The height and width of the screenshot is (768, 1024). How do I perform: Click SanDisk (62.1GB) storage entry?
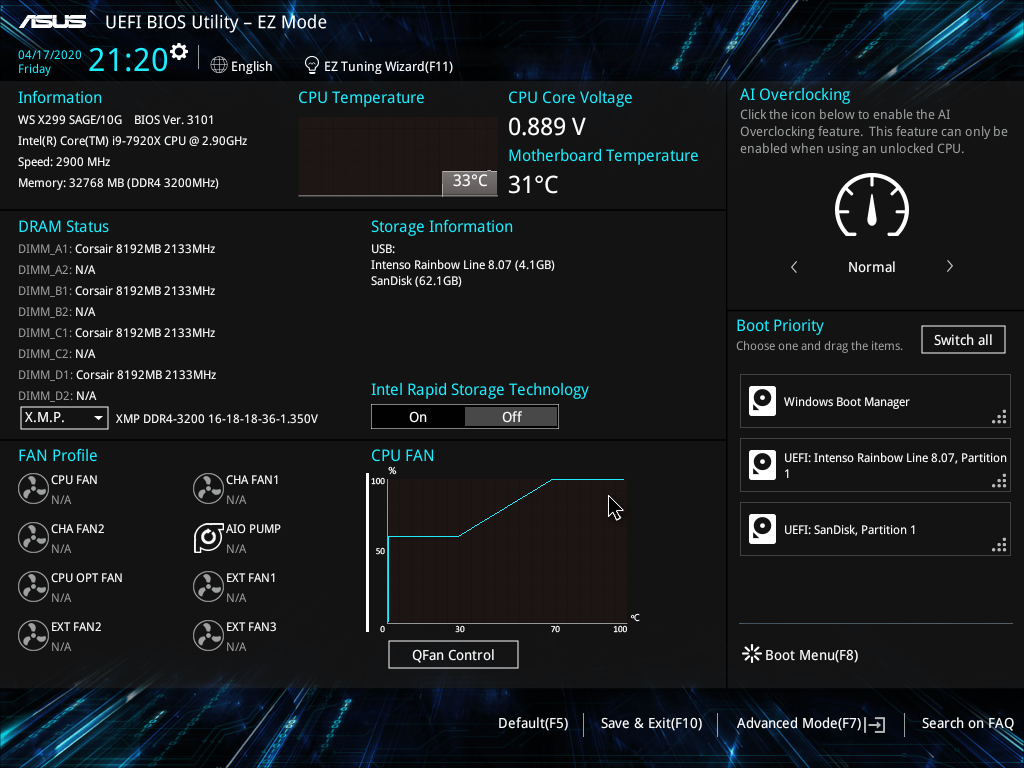point(416,281)
